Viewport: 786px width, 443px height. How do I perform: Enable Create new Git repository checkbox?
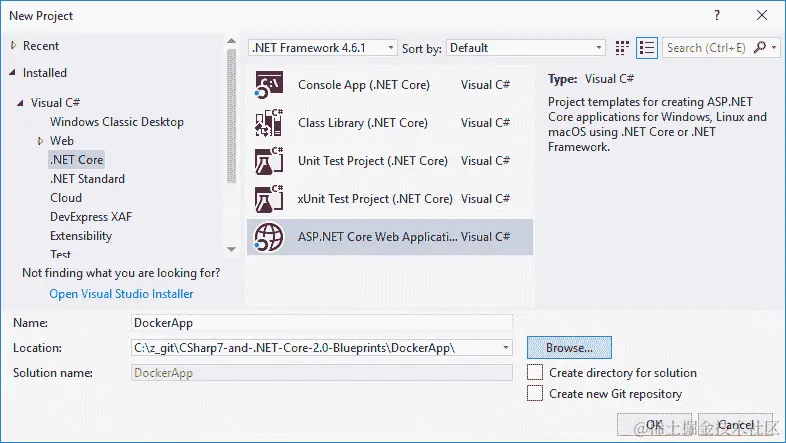pyautogui.click(x=535, y=393)
